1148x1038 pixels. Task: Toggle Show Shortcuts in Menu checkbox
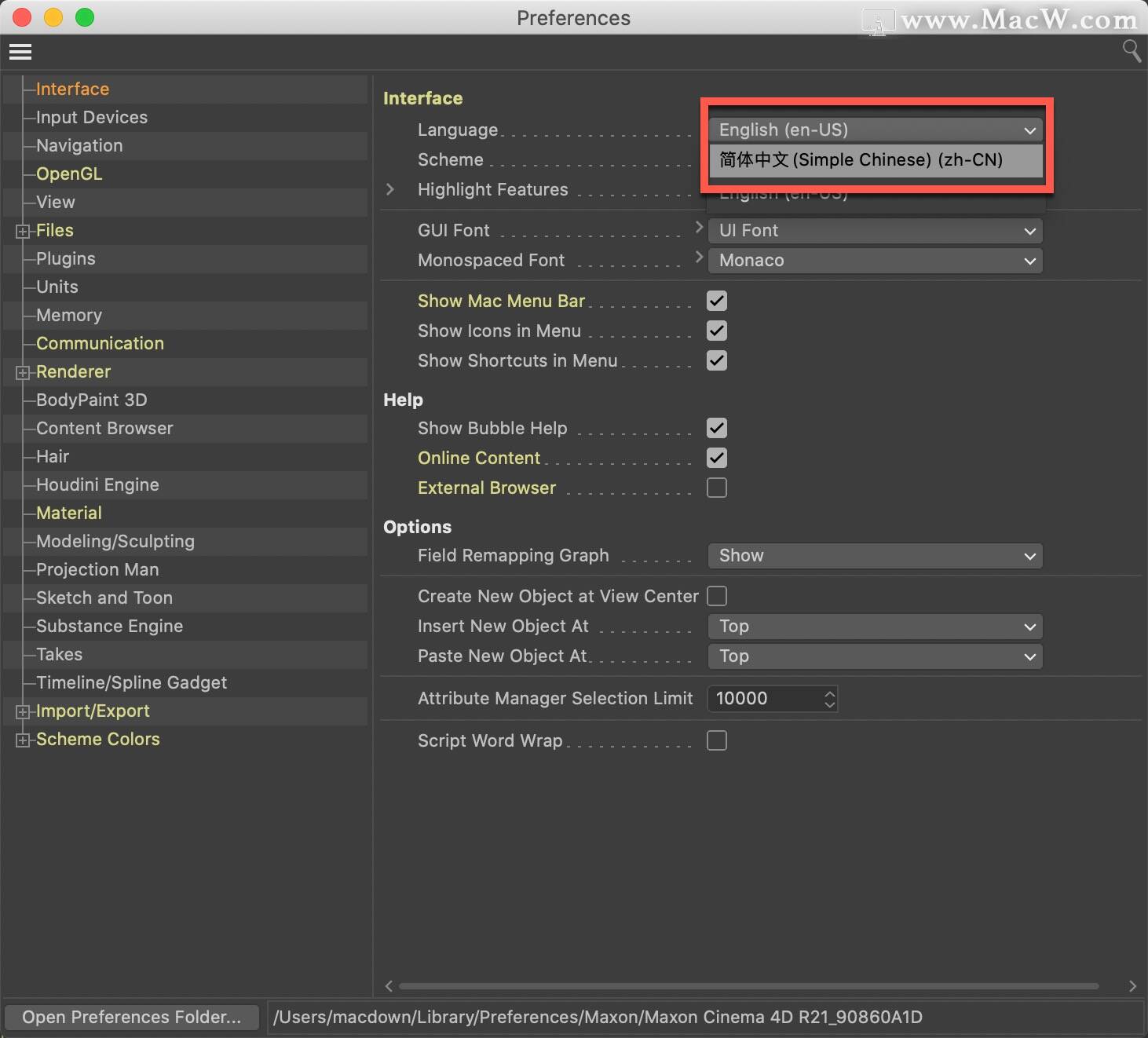coord(717,360)
